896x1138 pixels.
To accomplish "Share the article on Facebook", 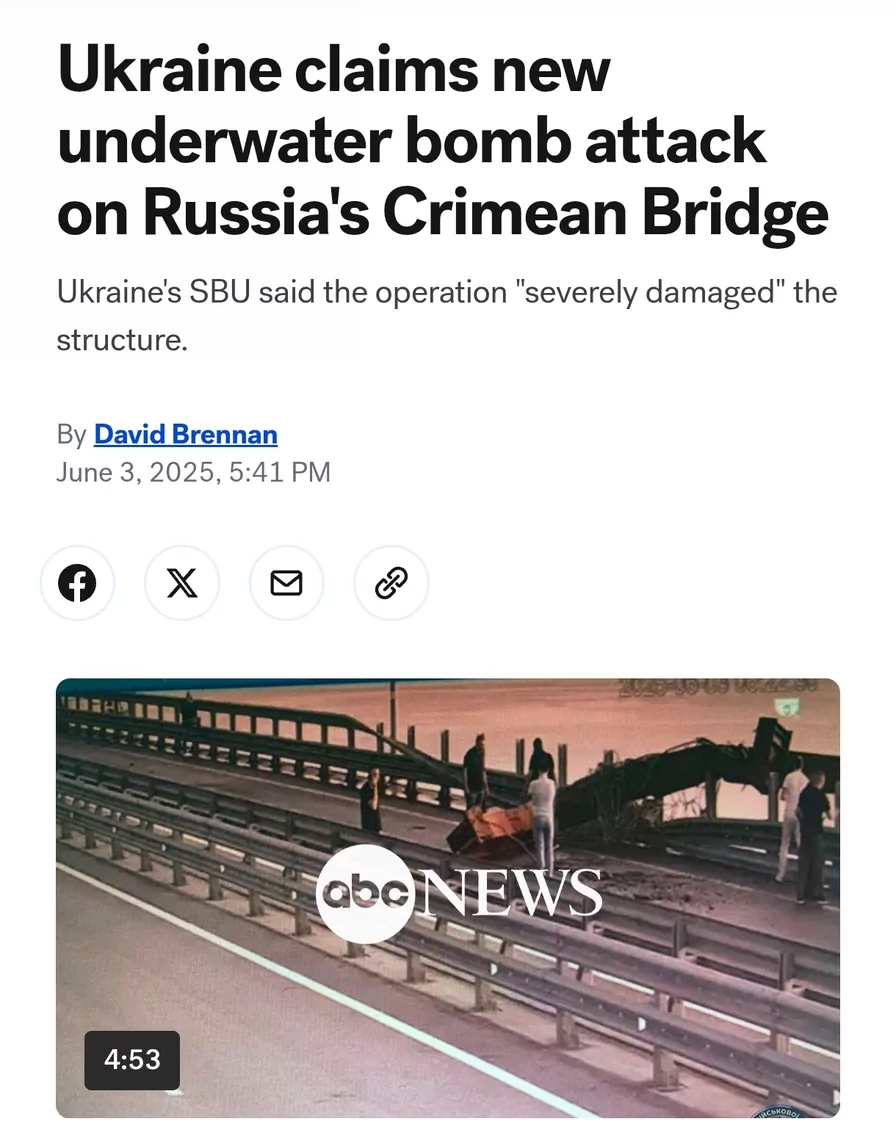I will (77, 583).
